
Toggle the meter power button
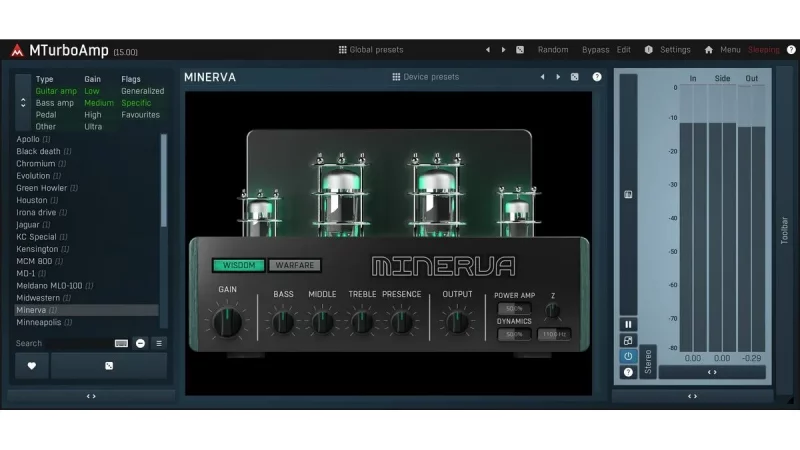(x=628, y=356)
